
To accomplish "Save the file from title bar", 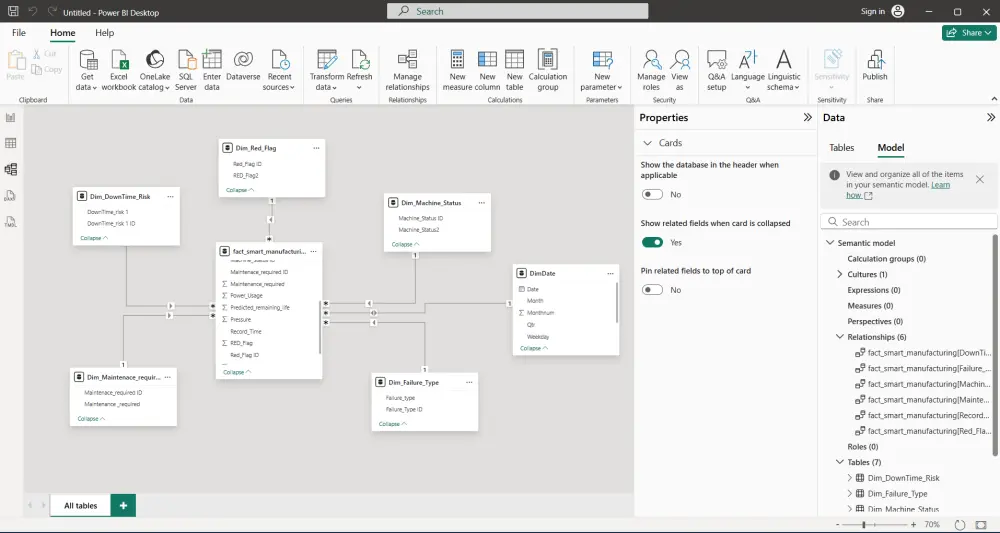I will coord(13,11).
